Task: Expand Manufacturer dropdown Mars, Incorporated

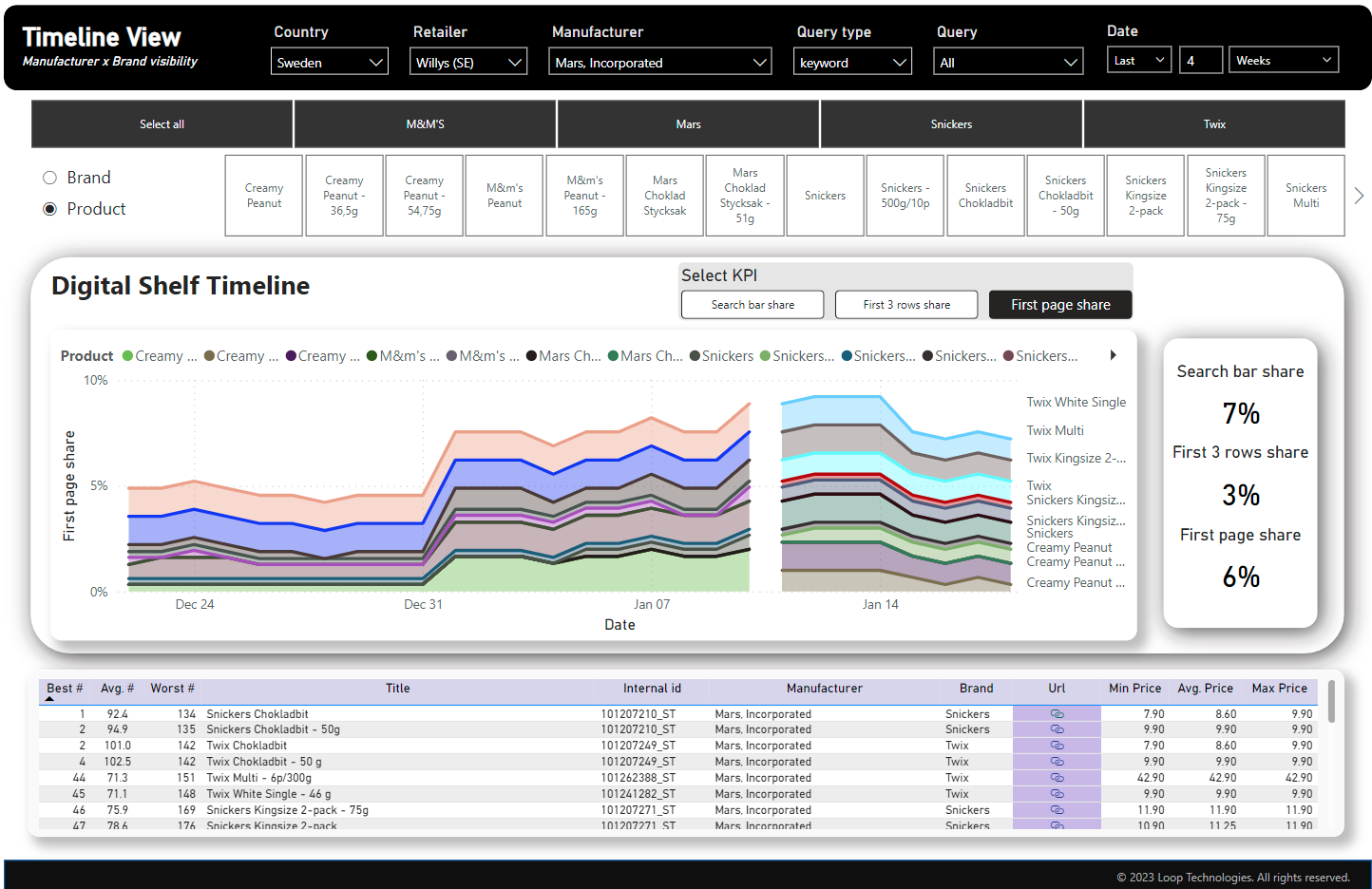Action: tap(660, 62)
